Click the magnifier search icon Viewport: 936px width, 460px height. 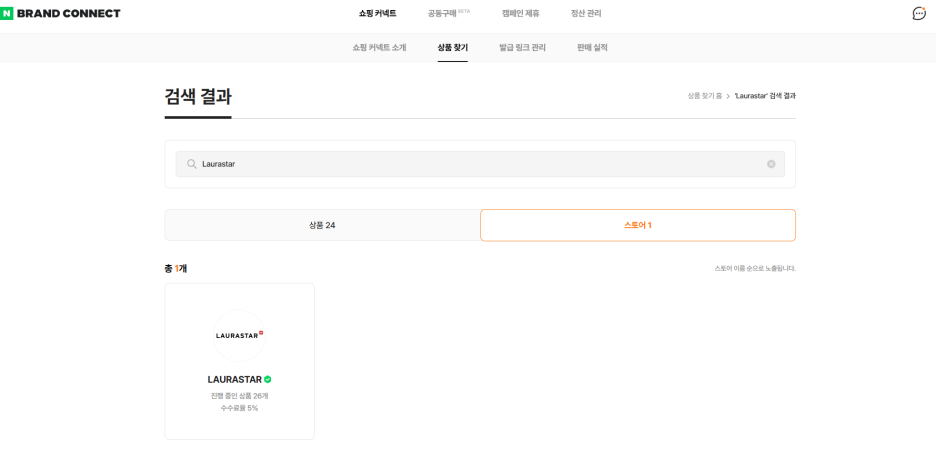[192, 164]
